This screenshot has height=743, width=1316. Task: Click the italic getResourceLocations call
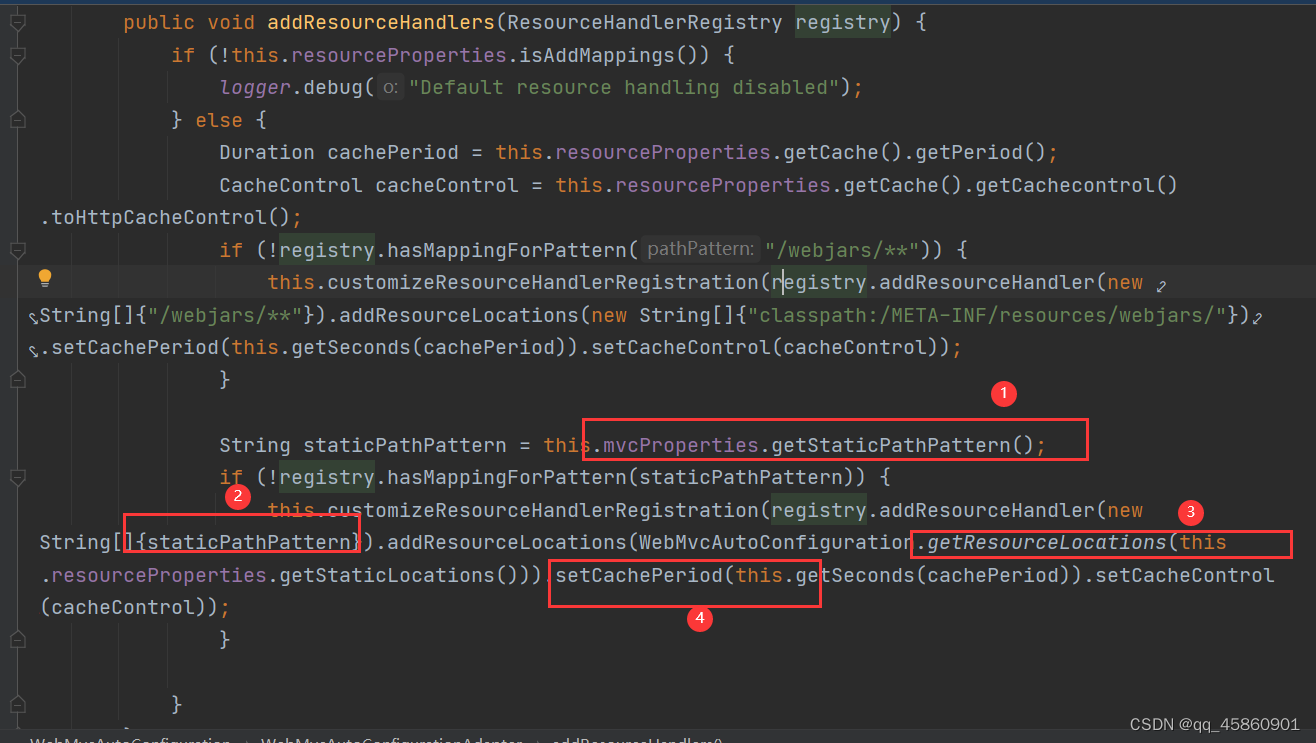coord(1047,542)
